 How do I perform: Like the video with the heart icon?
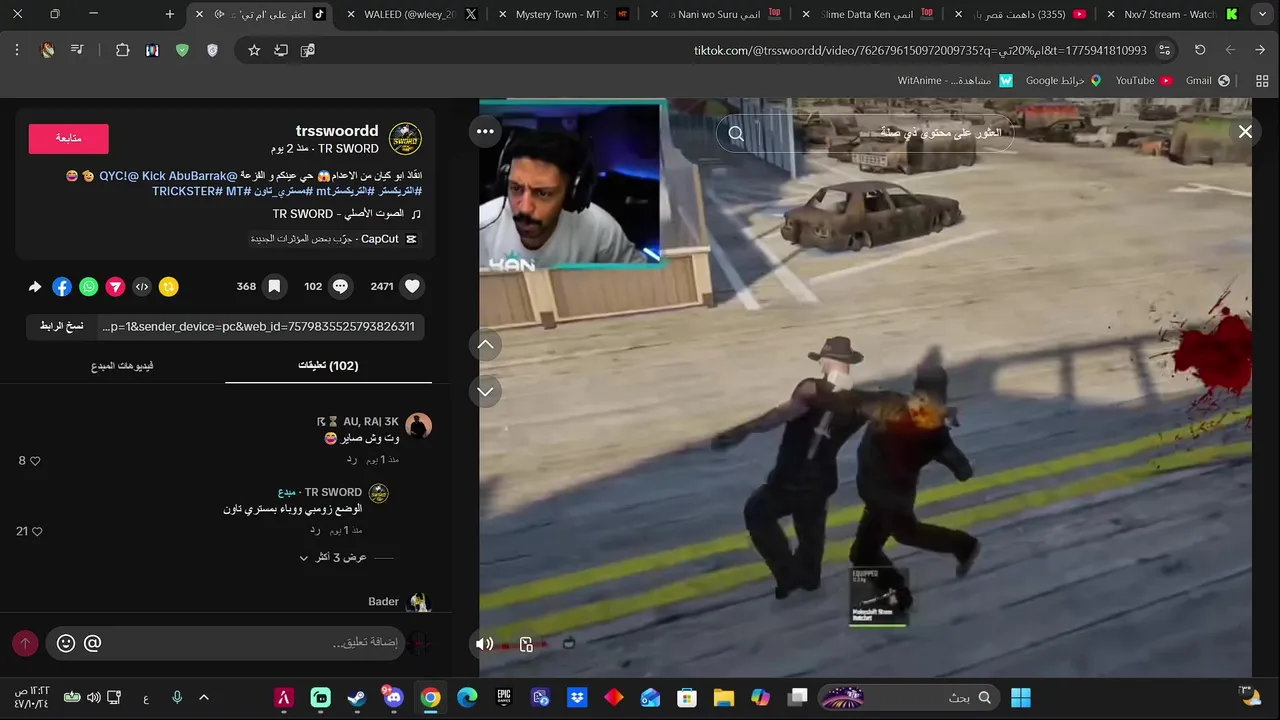412,286
